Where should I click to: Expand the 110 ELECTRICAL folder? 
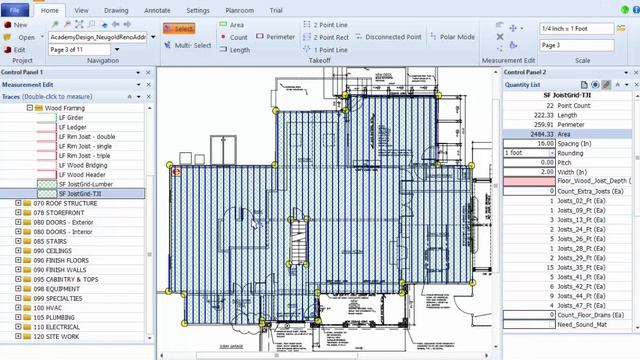pos(18,327)
